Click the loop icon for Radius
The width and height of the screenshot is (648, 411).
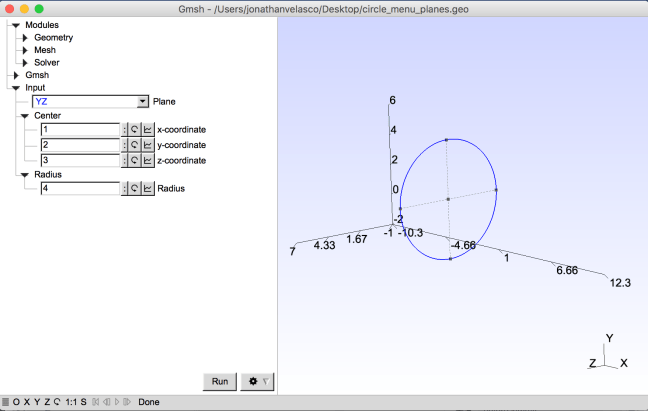click(x=134, y=188)
